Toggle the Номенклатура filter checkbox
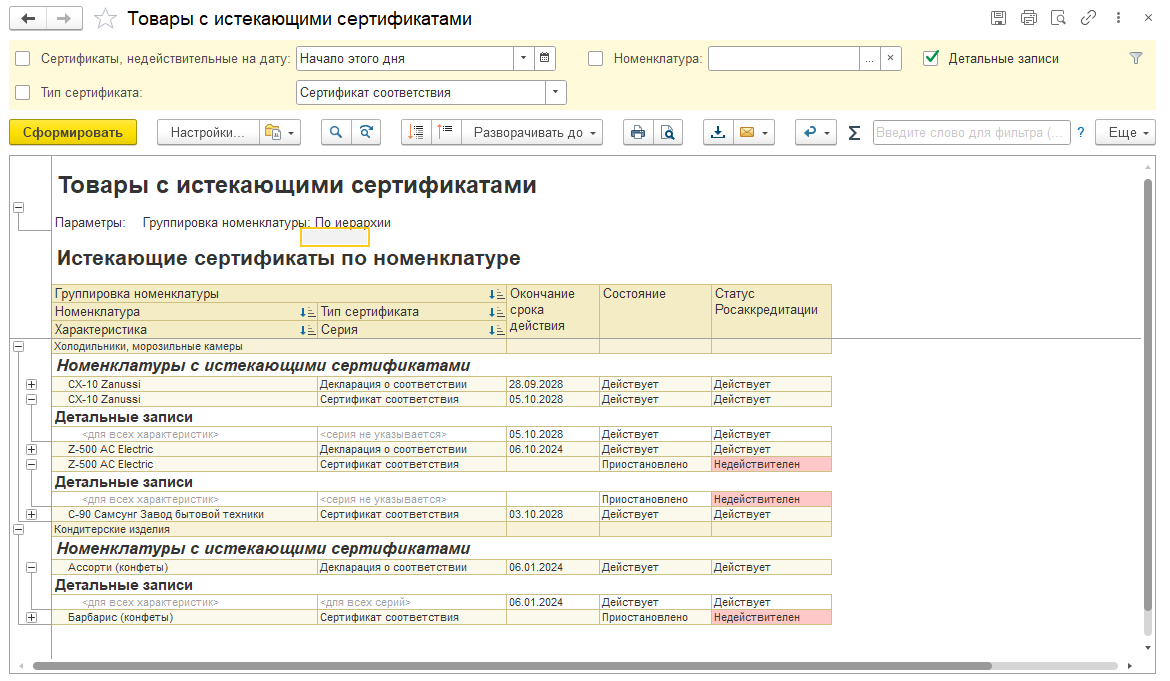Screen dimensions: 1170x681 (596, 59)
